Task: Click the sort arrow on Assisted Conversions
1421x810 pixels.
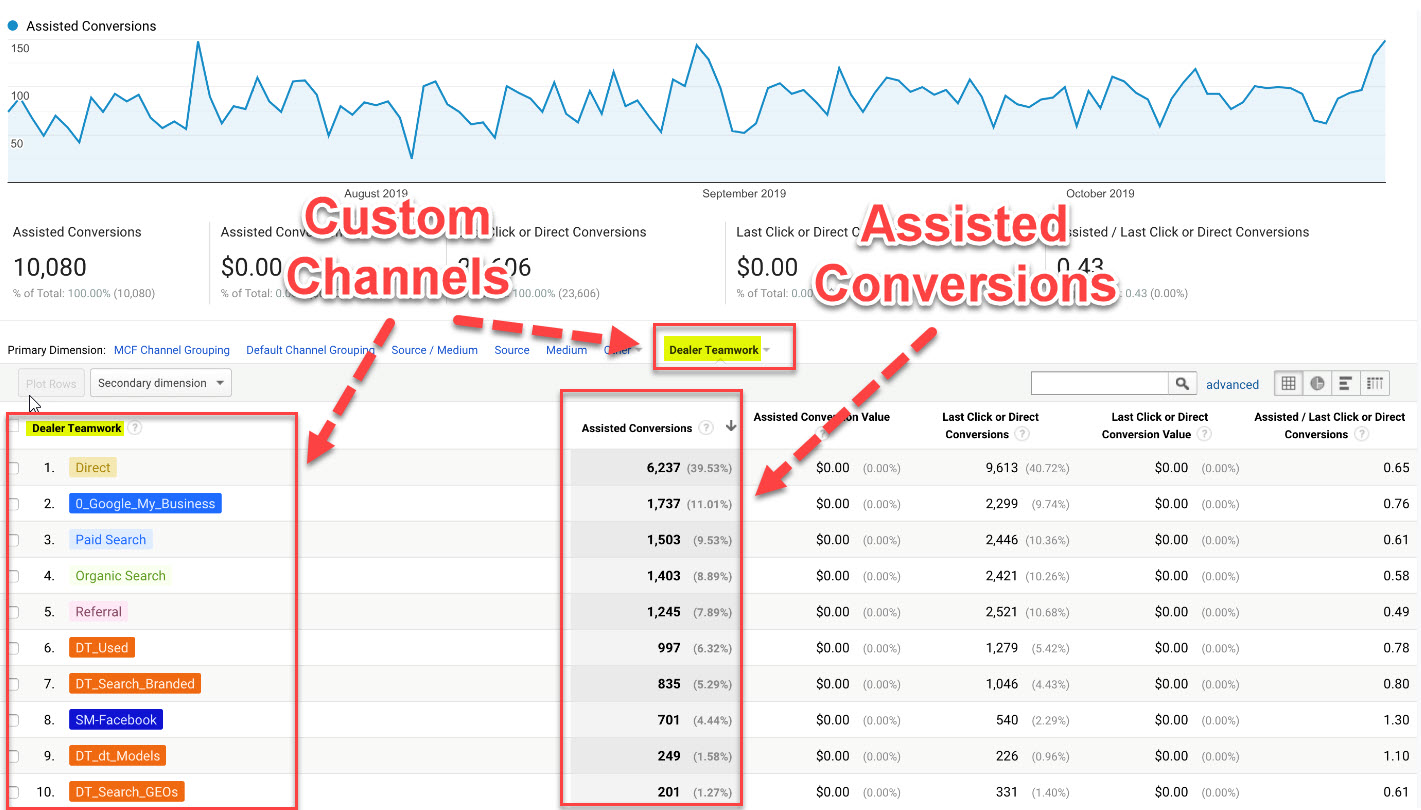Action: pos(731,426)
